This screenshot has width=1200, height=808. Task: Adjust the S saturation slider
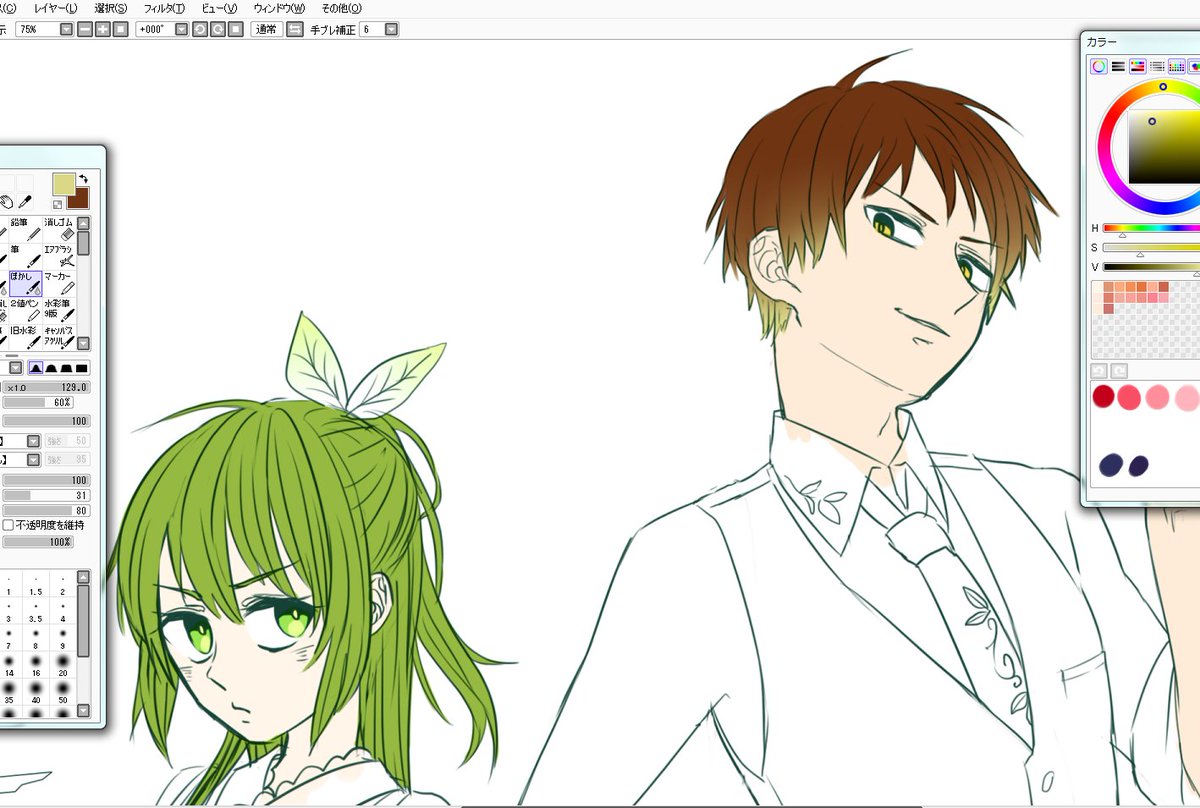click(1151, 247)
